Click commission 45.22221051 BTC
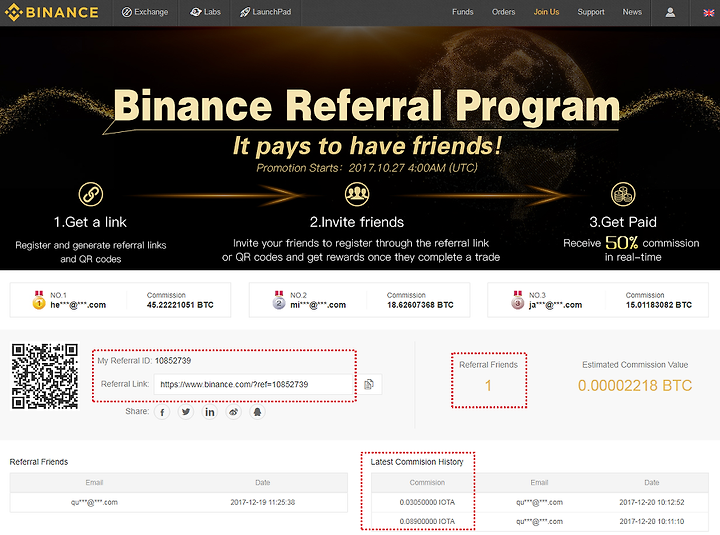Viewport: 720px width, 535px height. click(x=180, y=305)
